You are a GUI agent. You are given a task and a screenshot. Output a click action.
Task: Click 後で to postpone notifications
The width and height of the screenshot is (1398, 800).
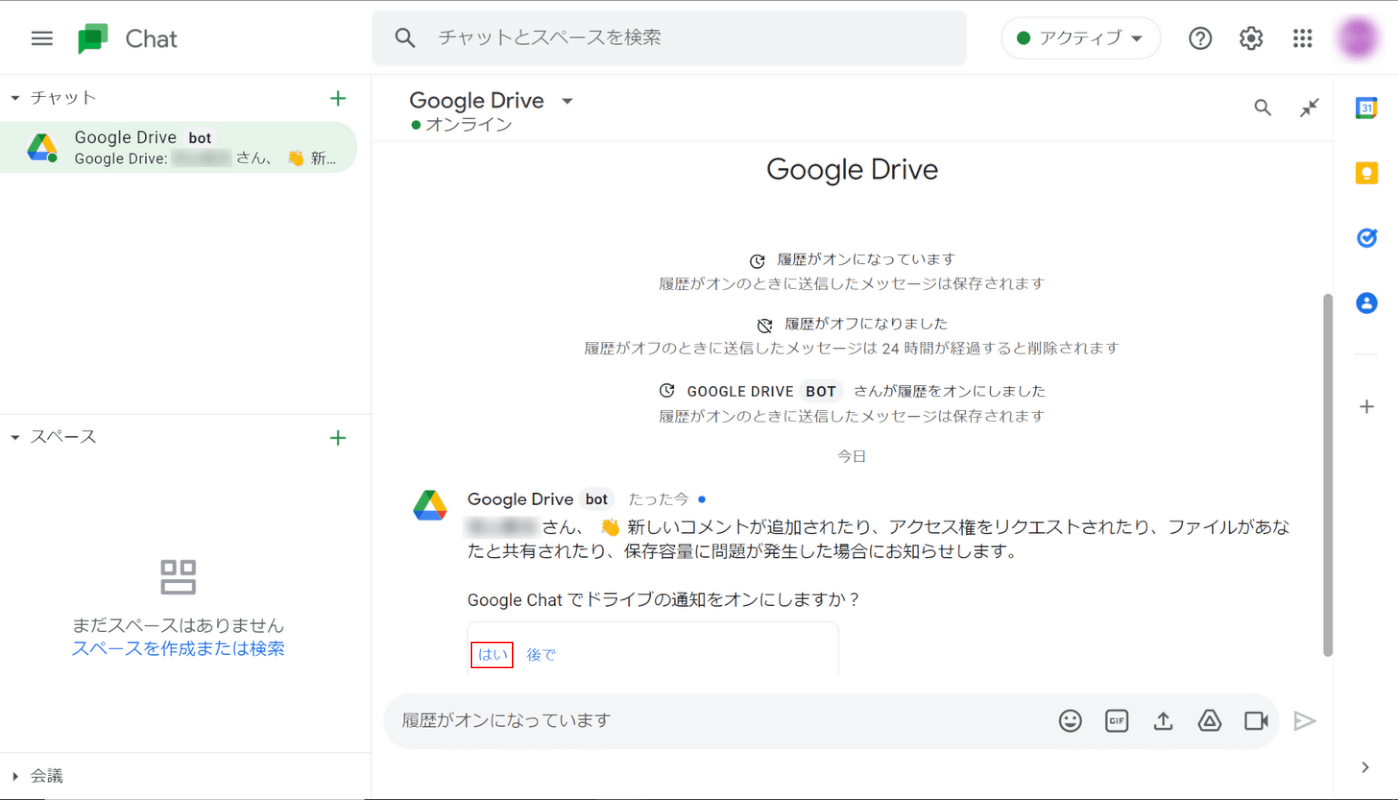pyautogui.click(x=541, y=655)
